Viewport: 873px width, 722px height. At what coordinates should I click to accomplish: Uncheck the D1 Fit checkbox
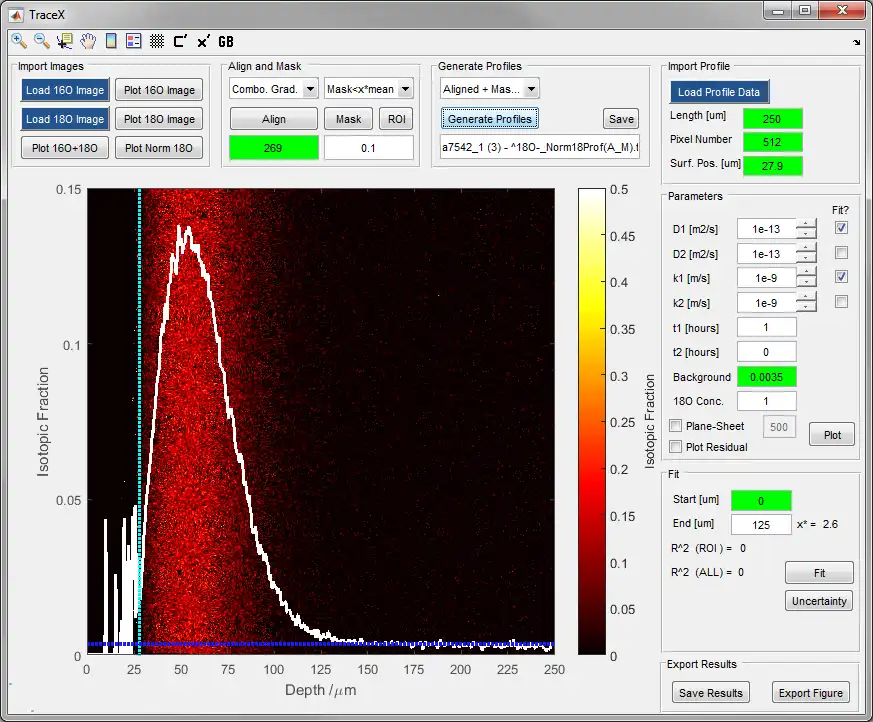(841, 228)
